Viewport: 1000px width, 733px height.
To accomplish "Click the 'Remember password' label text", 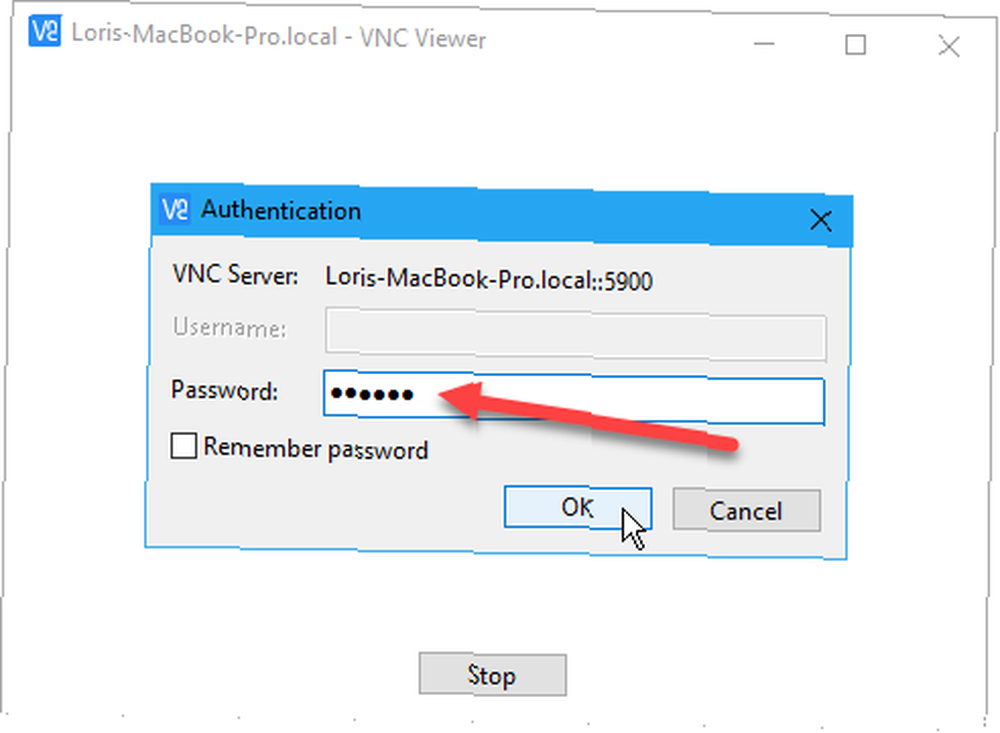I will (316, 449).
